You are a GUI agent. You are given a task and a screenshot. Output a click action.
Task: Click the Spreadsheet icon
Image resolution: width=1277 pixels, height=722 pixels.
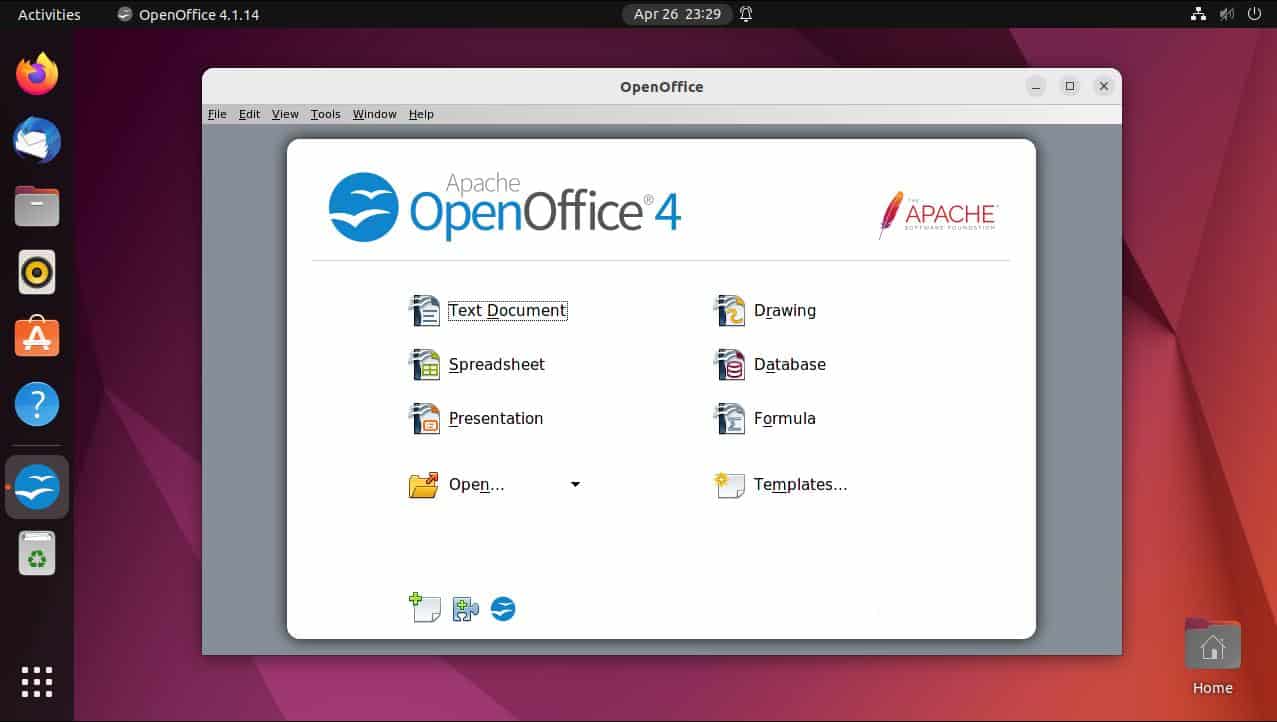click(x=424, y=364)
